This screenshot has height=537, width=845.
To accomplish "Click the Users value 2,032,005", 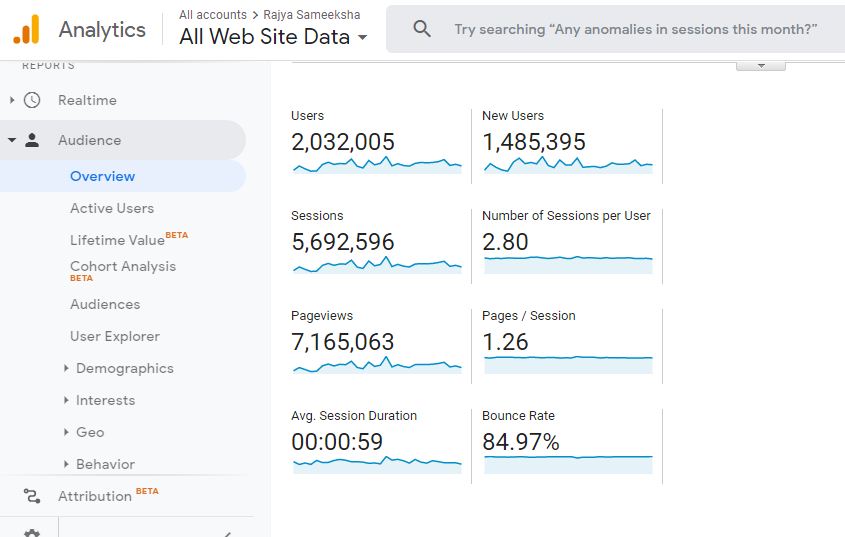I will [343, 142].
